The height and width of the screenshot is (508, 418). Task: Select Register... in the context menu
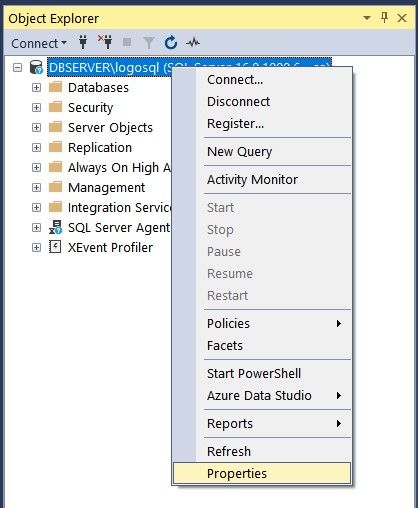point(262,124)
